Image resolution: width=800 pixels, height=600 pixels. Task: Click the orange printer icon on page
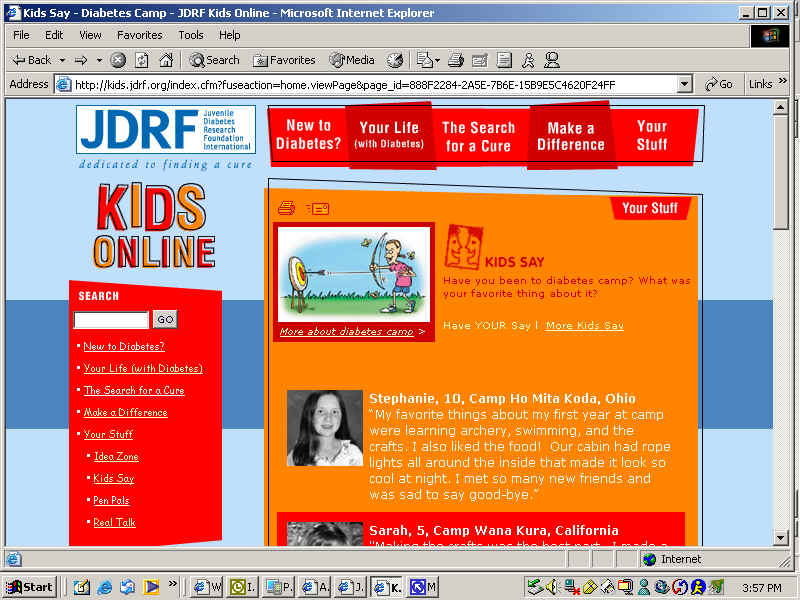coord(286,208)
